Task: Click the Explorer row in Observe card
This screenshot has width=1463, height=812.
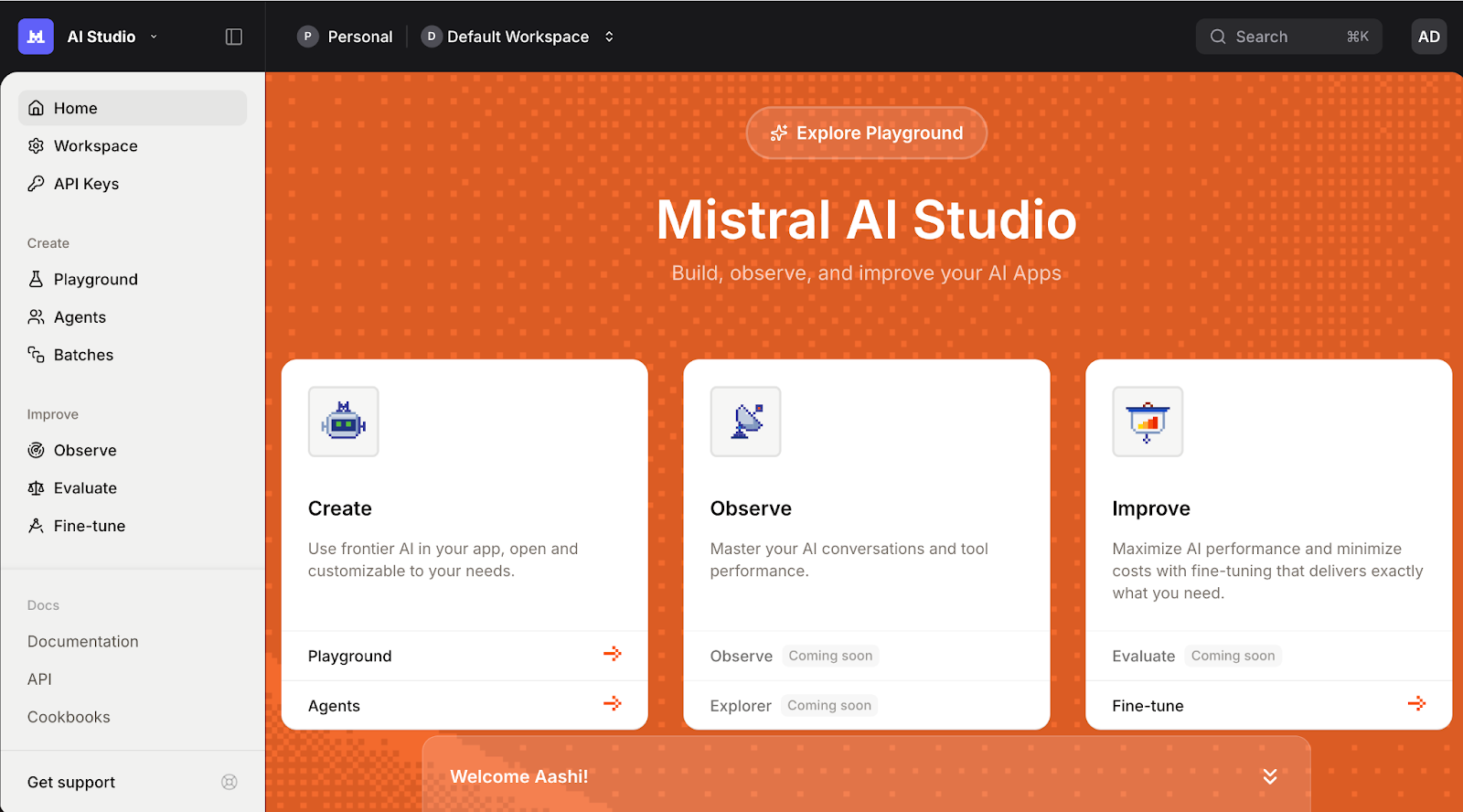Action: (x=867, y=705)
